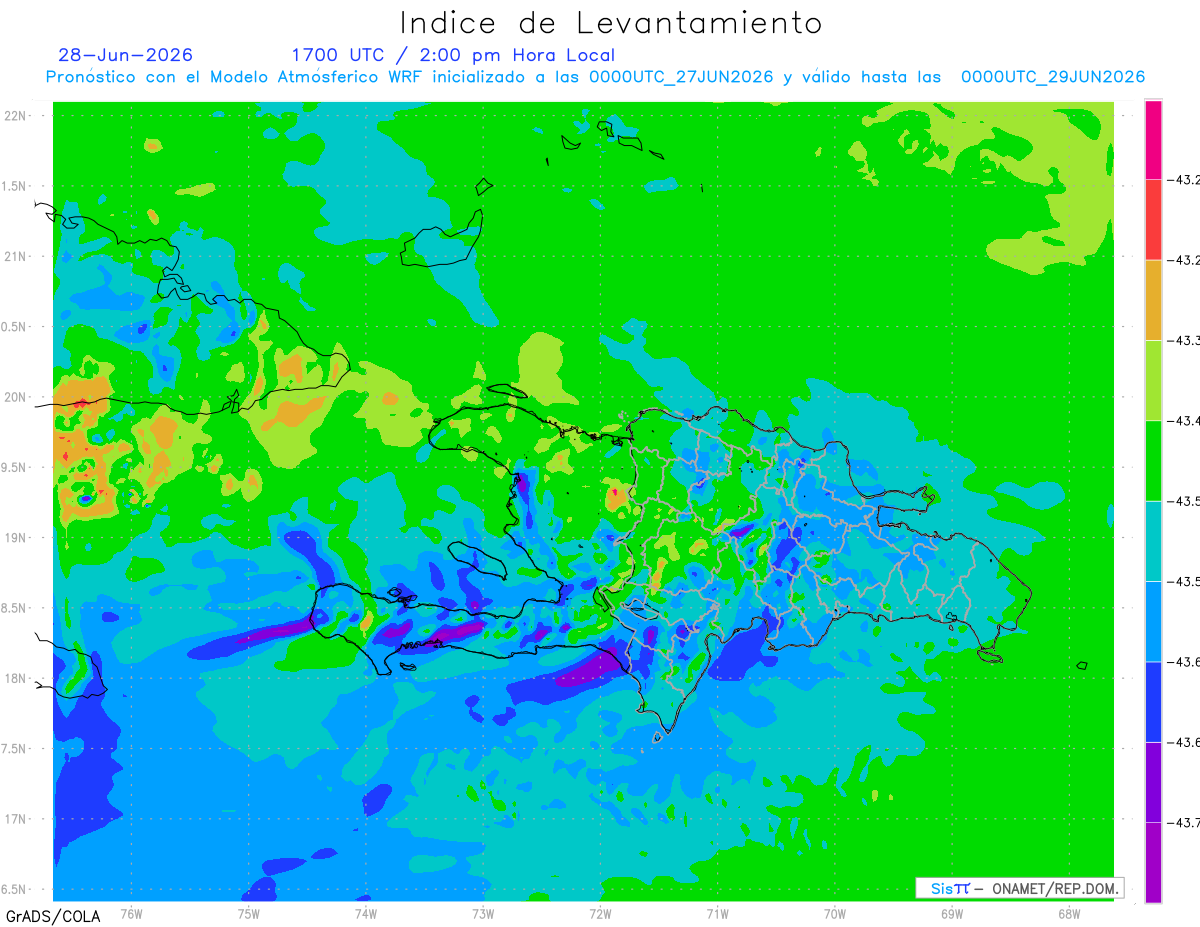Viewport: 1200px width, 927px height.
Task: Select the yellow-green legend color band
Action: [1153, 380]
